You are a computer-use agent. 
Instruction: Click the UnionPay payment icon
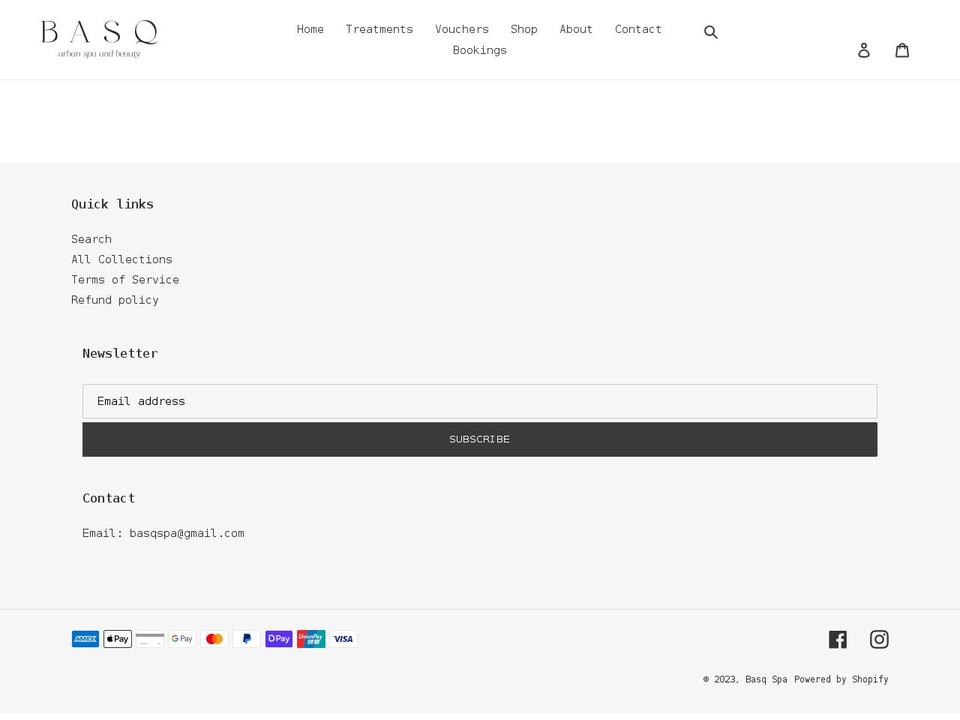point(311,639)
